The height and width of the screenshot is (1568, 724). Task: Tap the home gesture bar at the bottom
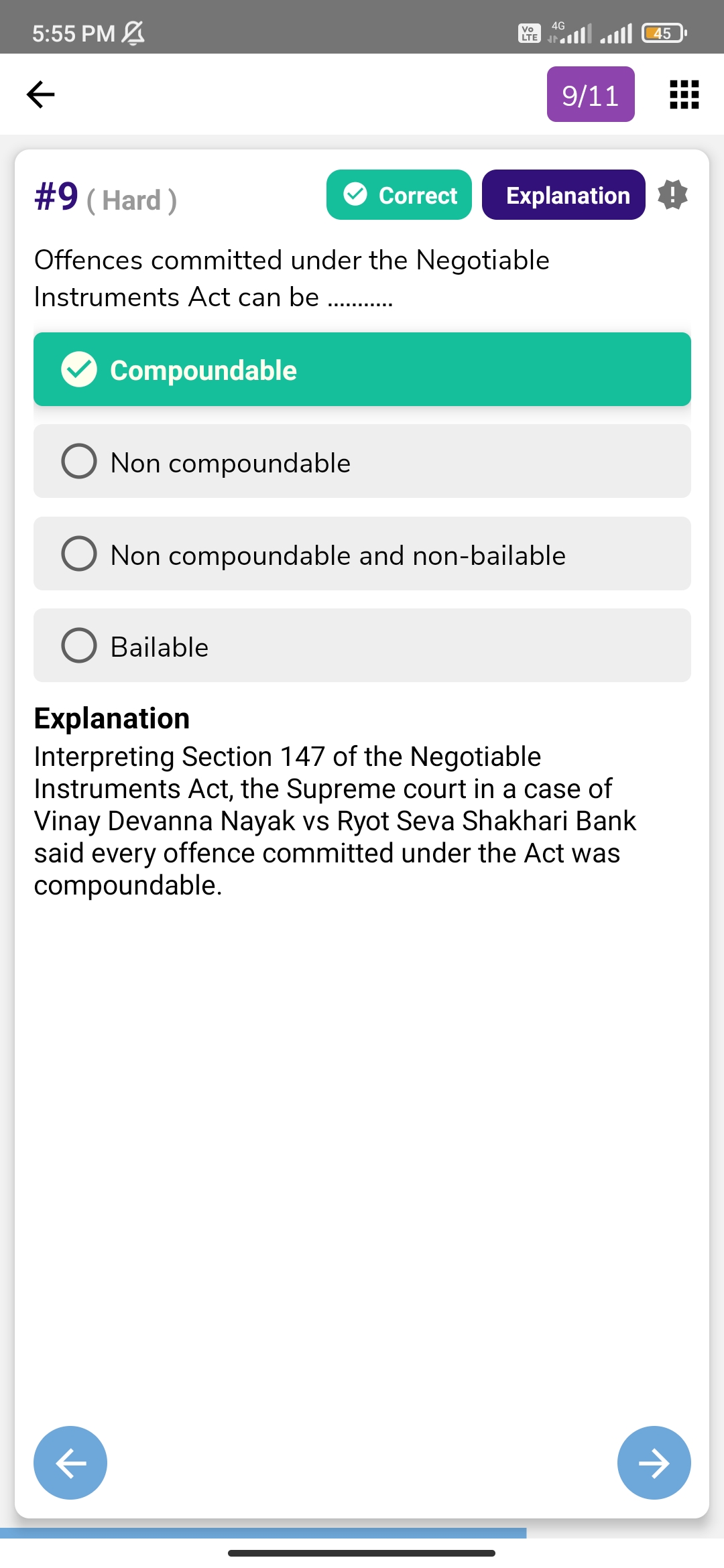(361, 1553)
